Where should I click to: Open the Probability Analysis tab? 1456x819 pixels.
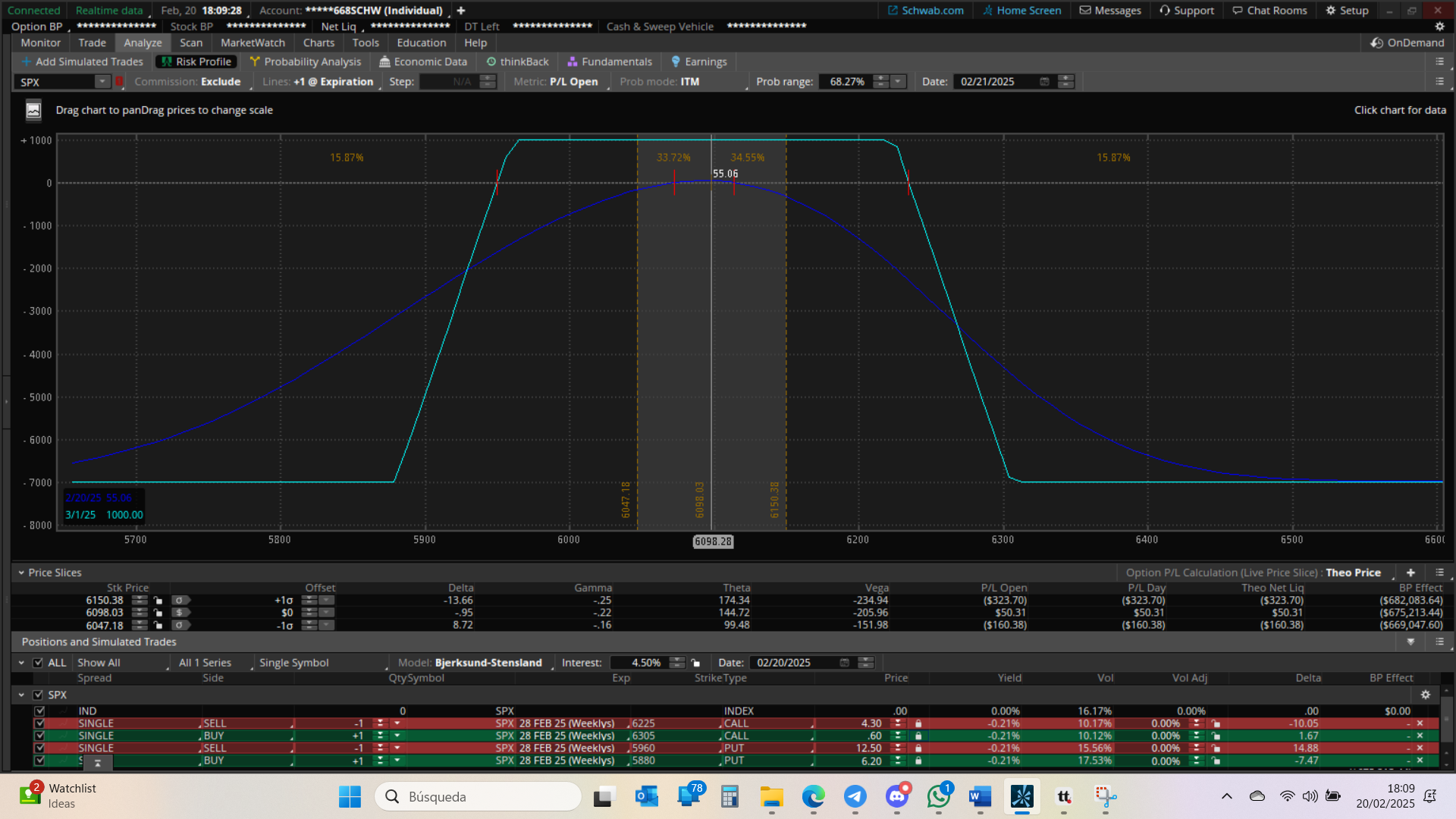coord(306,61)
